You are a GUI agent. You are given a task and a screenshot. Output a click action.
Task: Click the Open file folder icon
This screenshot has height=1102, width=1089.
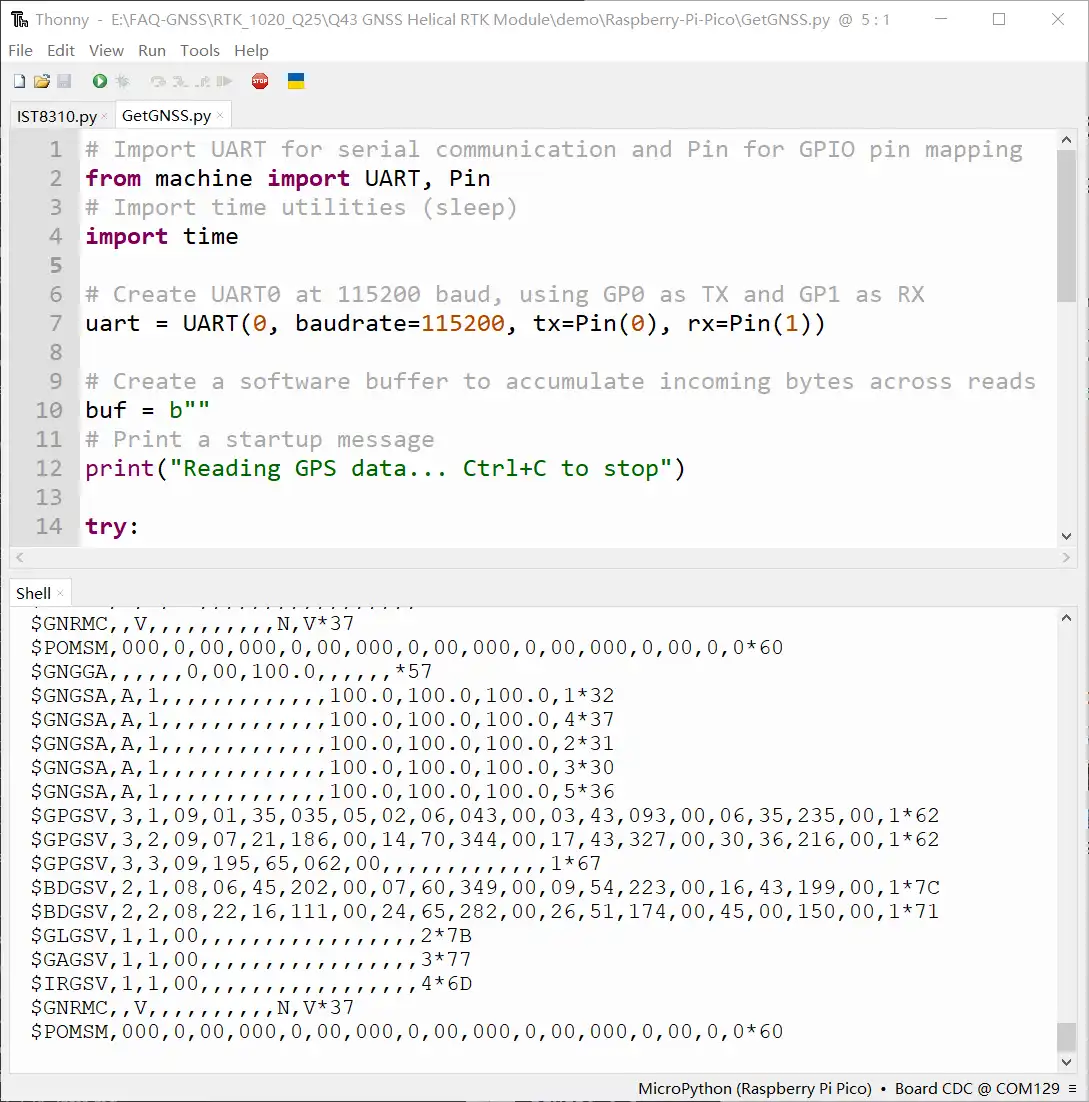pos(41,81)
